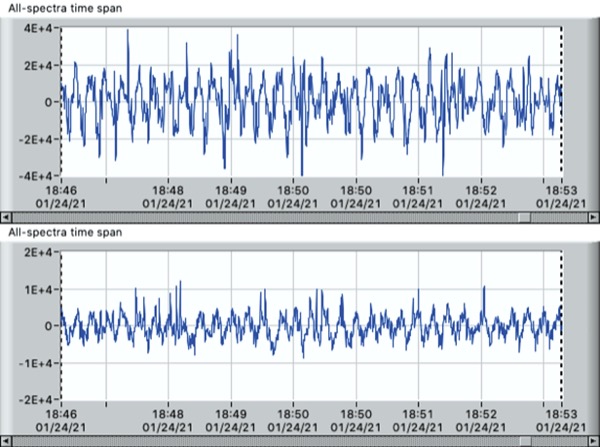Click the 18:48 time label on top chart
The height and width of the screenshot is (447, 600).
[168, 188]
